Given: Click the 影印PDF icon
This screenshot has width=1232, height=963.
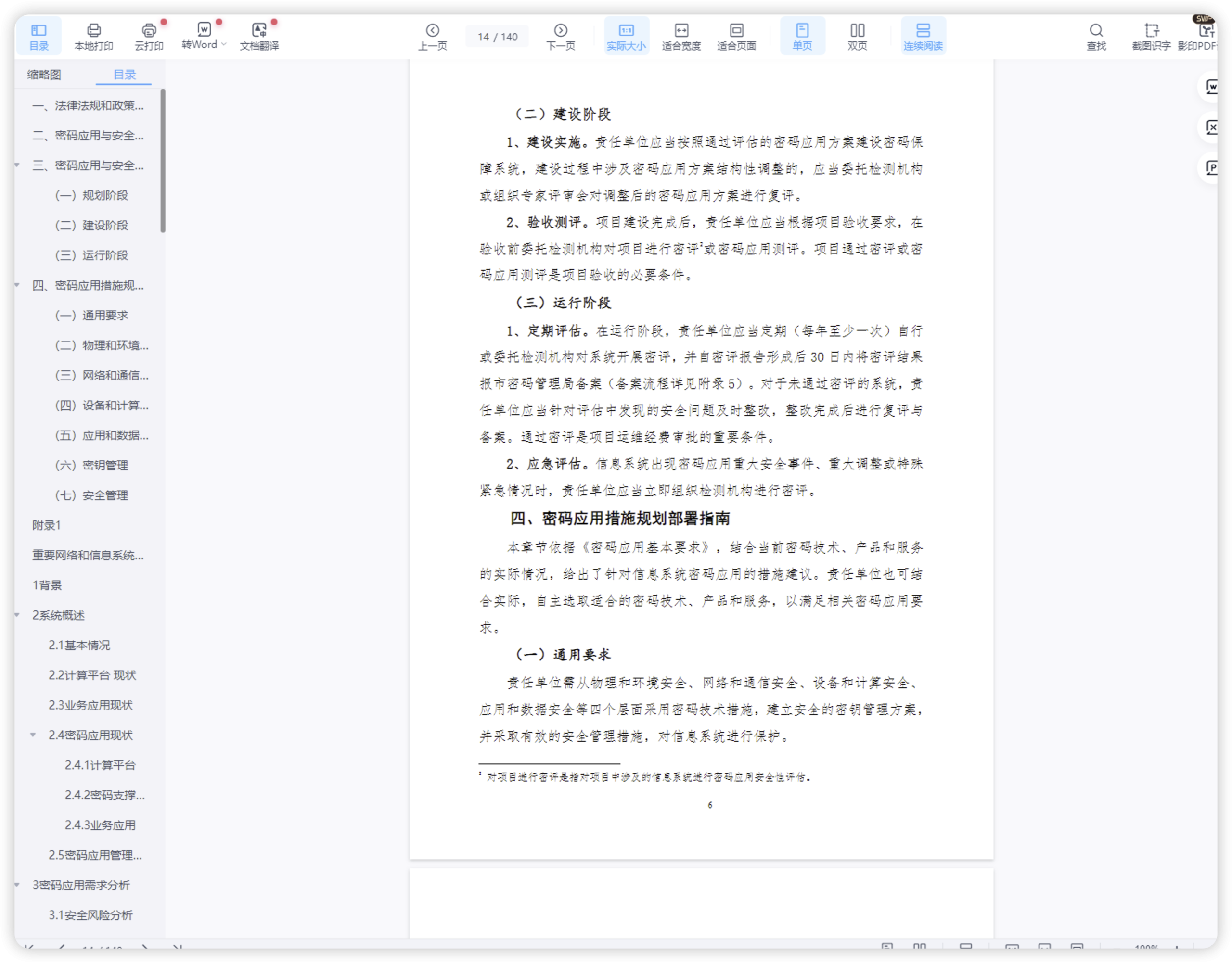Looking at the screenshot, I should [x=1202, y=35].
